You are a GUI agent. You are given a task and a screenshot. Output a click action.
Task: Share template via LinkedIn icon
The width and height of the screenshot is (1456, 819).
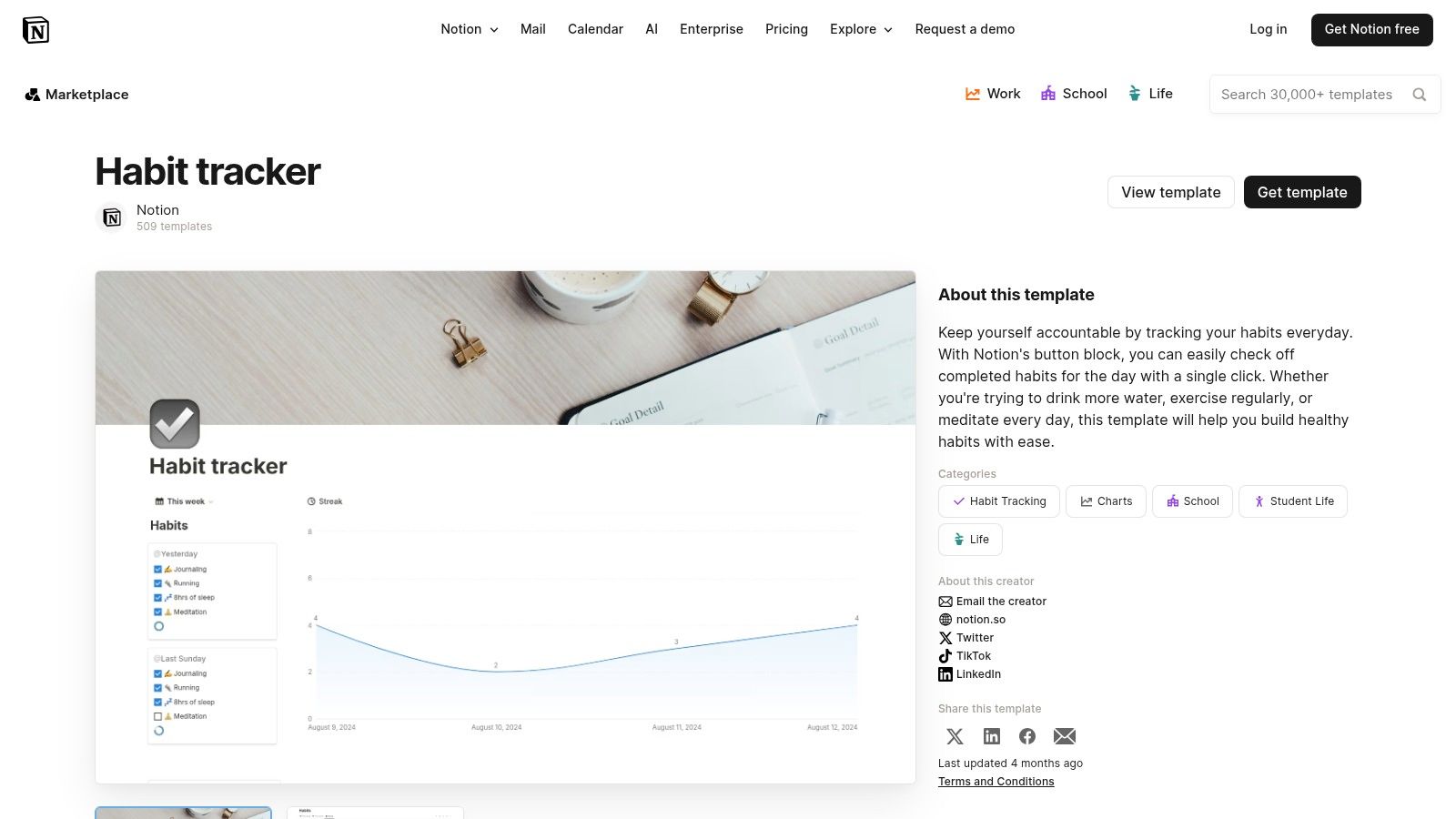pyautogui.click(x=992, y=736)
